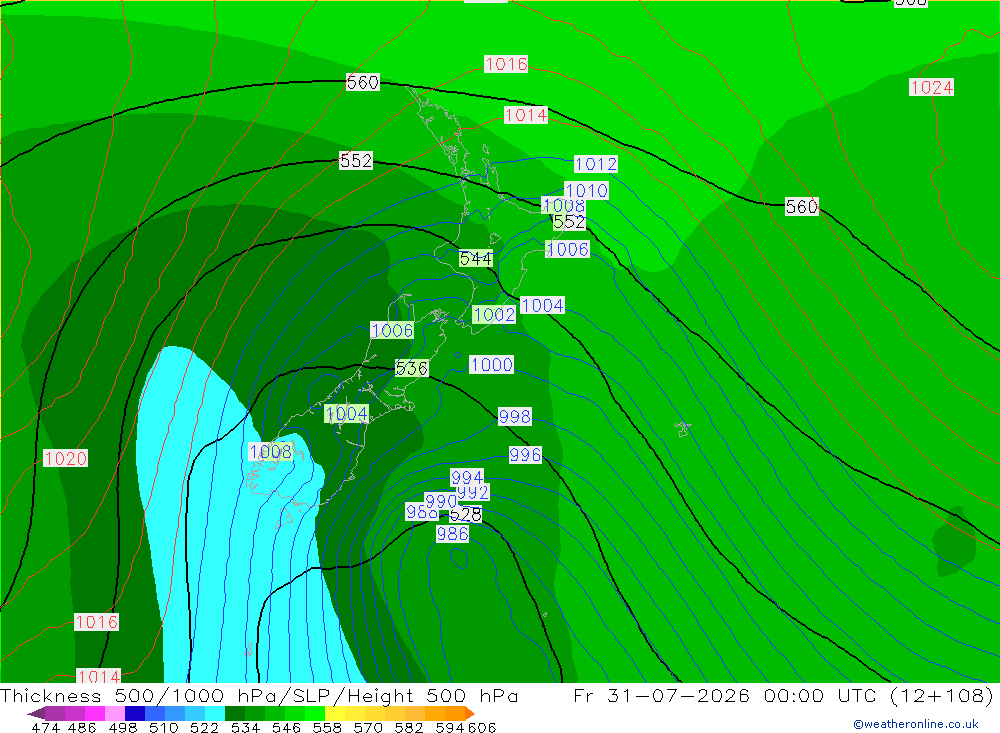
Task: Click the 536 height contour label
Action: click(411, 368)
